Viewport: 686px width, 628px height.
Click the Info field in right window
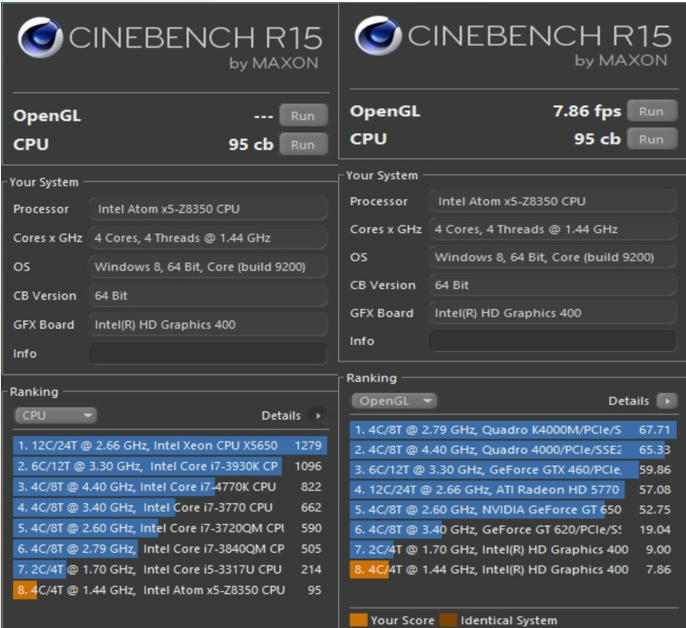552,340
